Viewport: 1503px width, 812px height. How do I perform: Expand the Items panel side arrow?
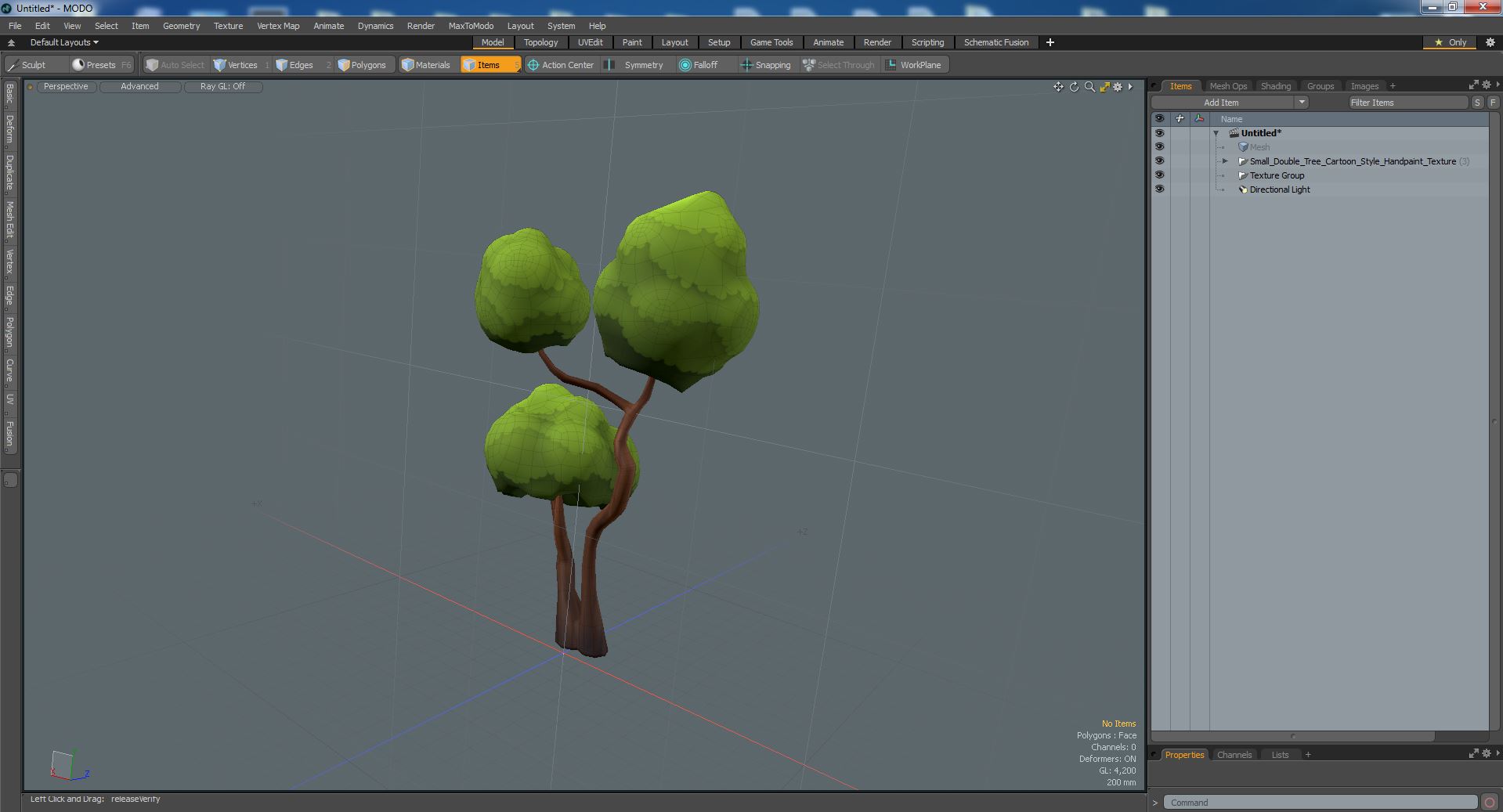click(1498, 85)
